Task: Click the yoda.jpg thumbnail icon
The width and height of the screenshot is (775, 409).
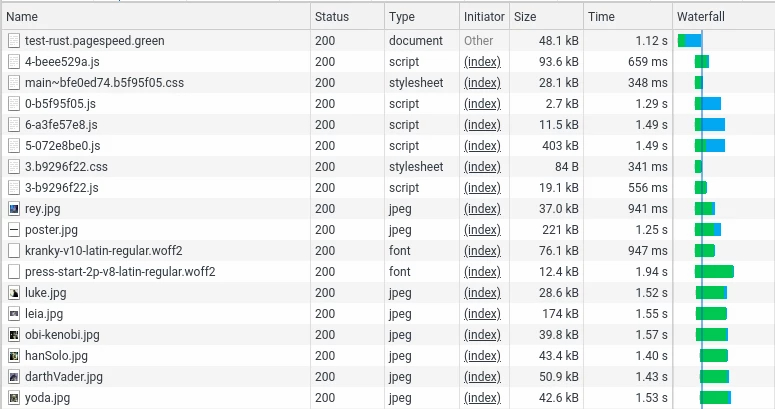Action: click(x=14, y=398)
